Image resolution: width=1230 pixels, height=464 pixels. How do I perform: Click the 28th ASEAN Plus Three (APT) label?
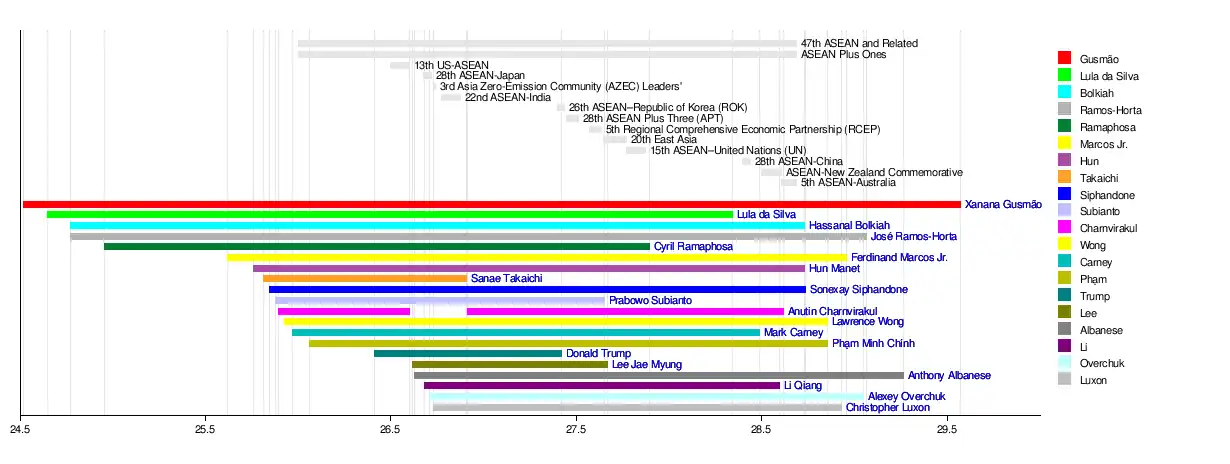[x=653, y=118]
